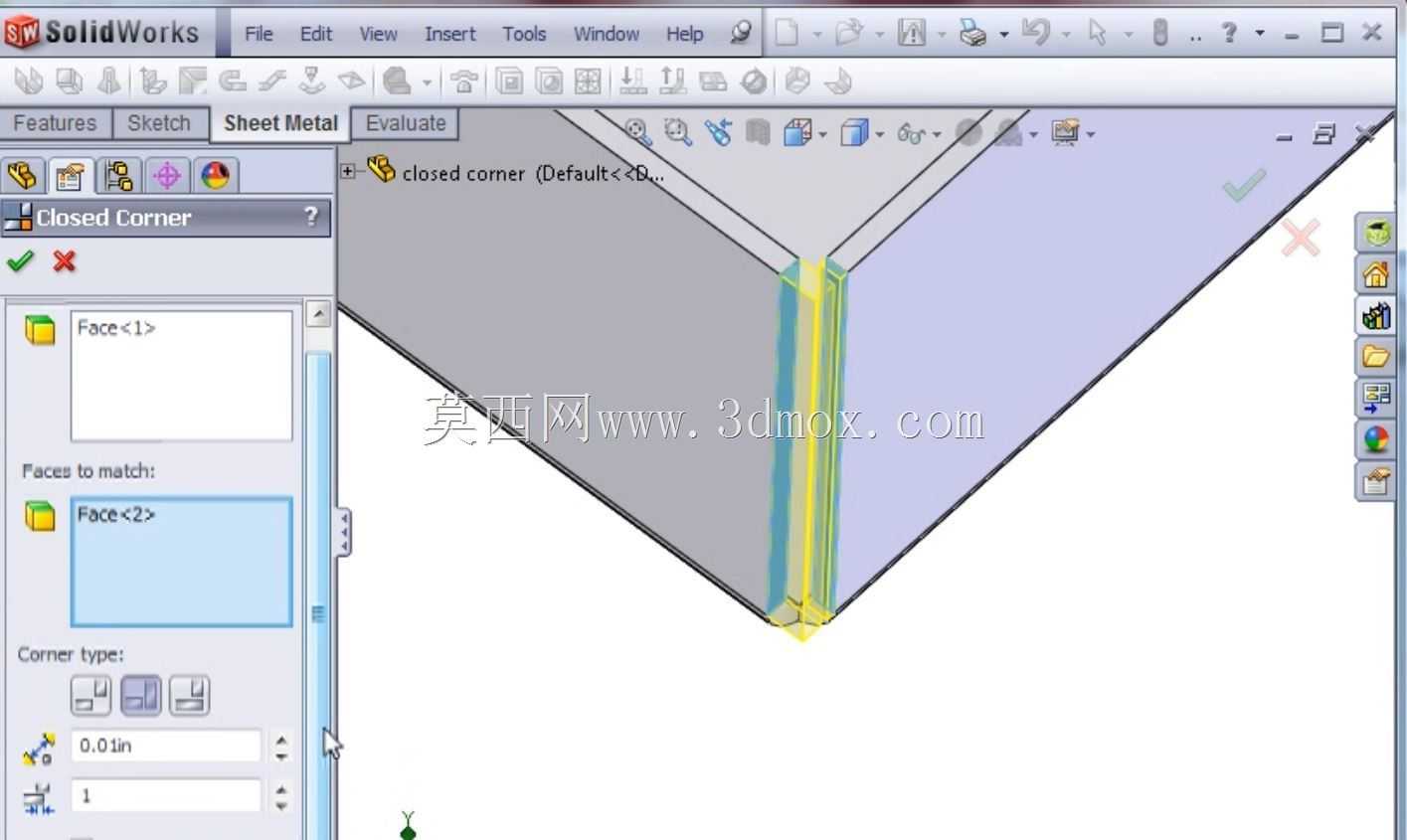Open Design Library house icon
Screen dimensions: 1407x840
point(1376,274)
